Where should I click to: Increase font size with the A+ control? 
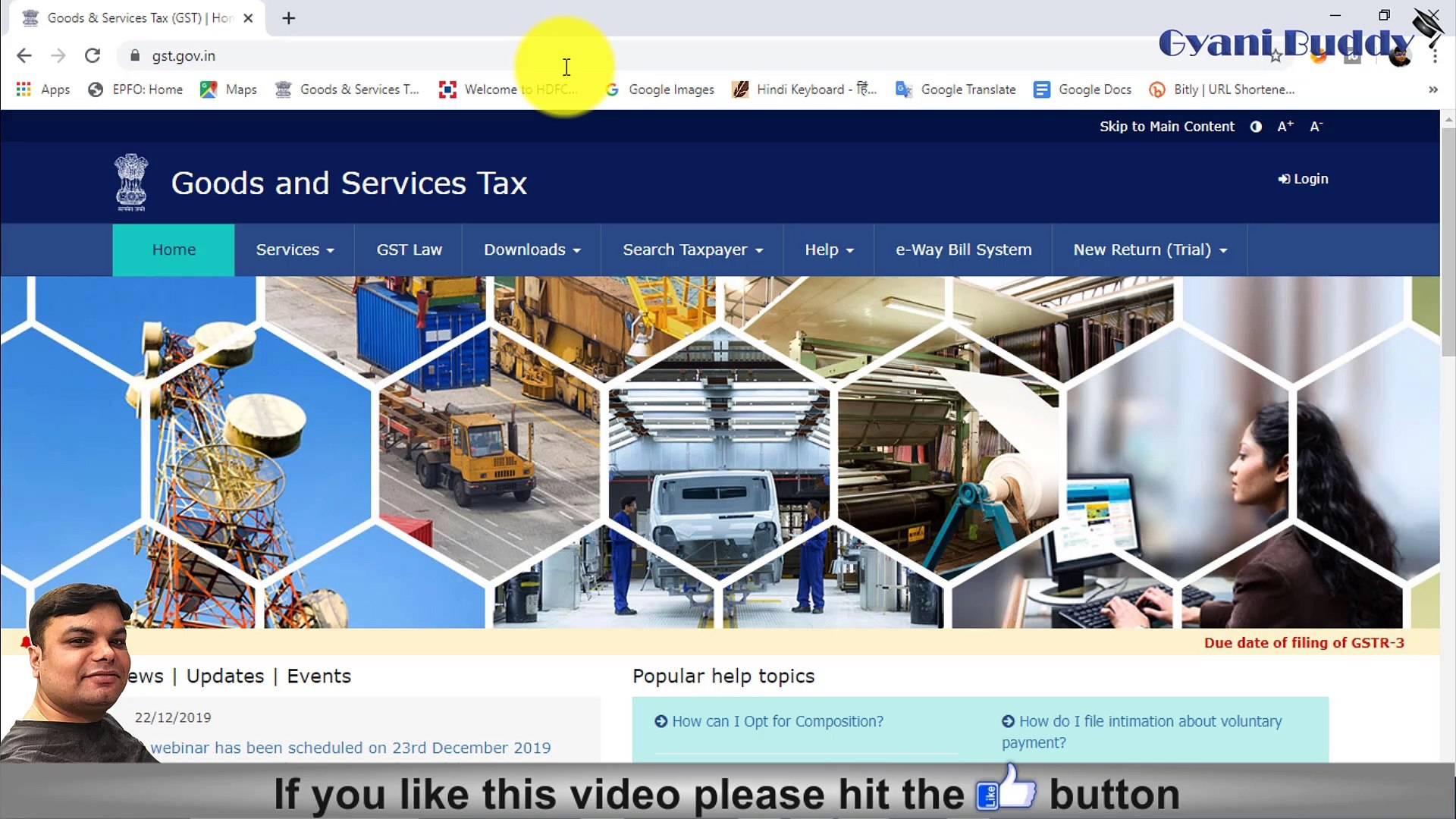pos(1285,126)
